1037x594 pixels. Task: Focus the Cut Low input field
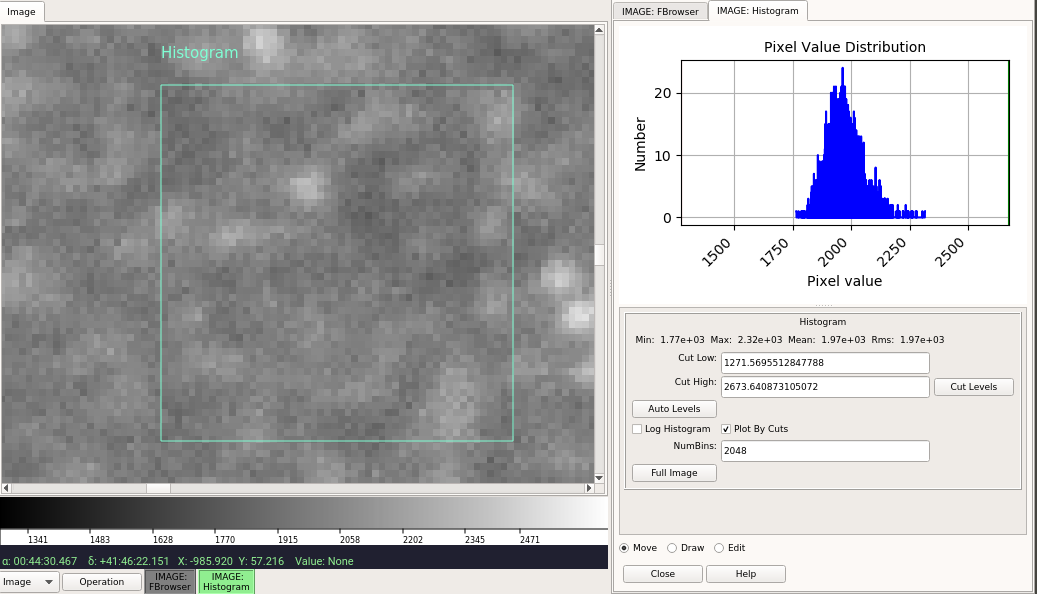825,362
